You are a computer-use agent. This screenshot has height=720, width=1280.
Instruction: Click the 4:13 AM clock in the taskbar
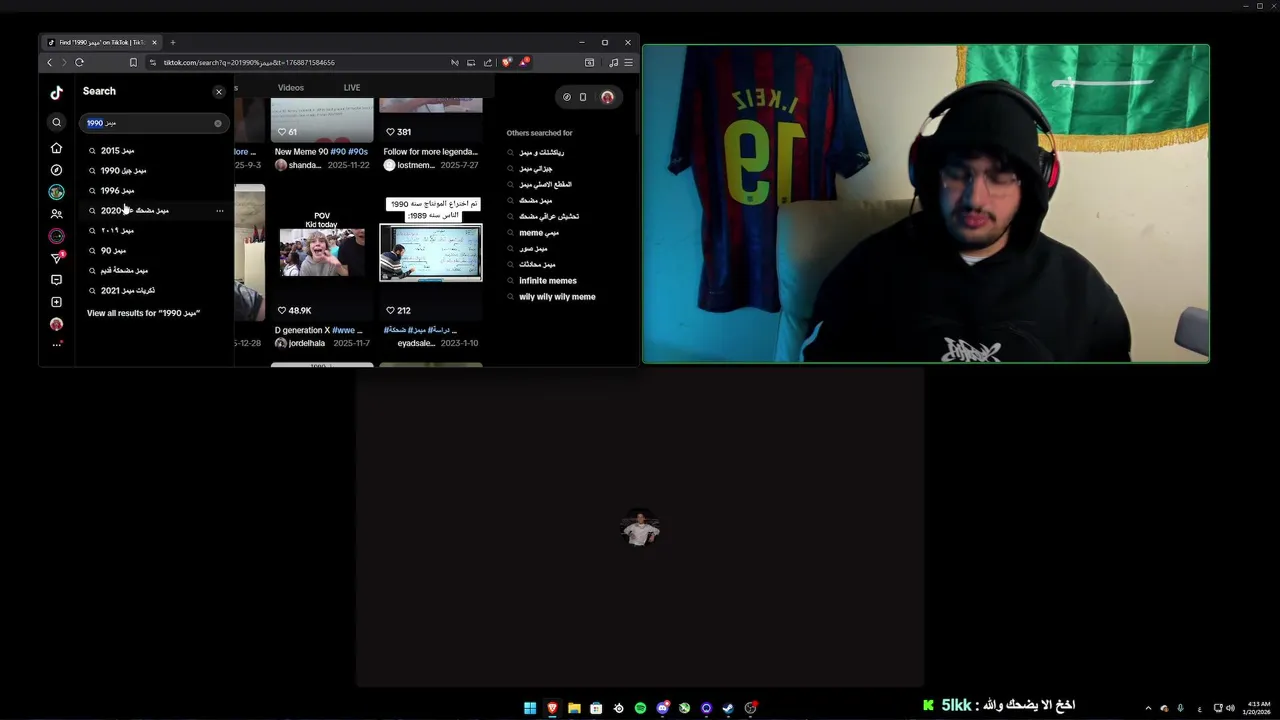click(x=1256, y=708)
